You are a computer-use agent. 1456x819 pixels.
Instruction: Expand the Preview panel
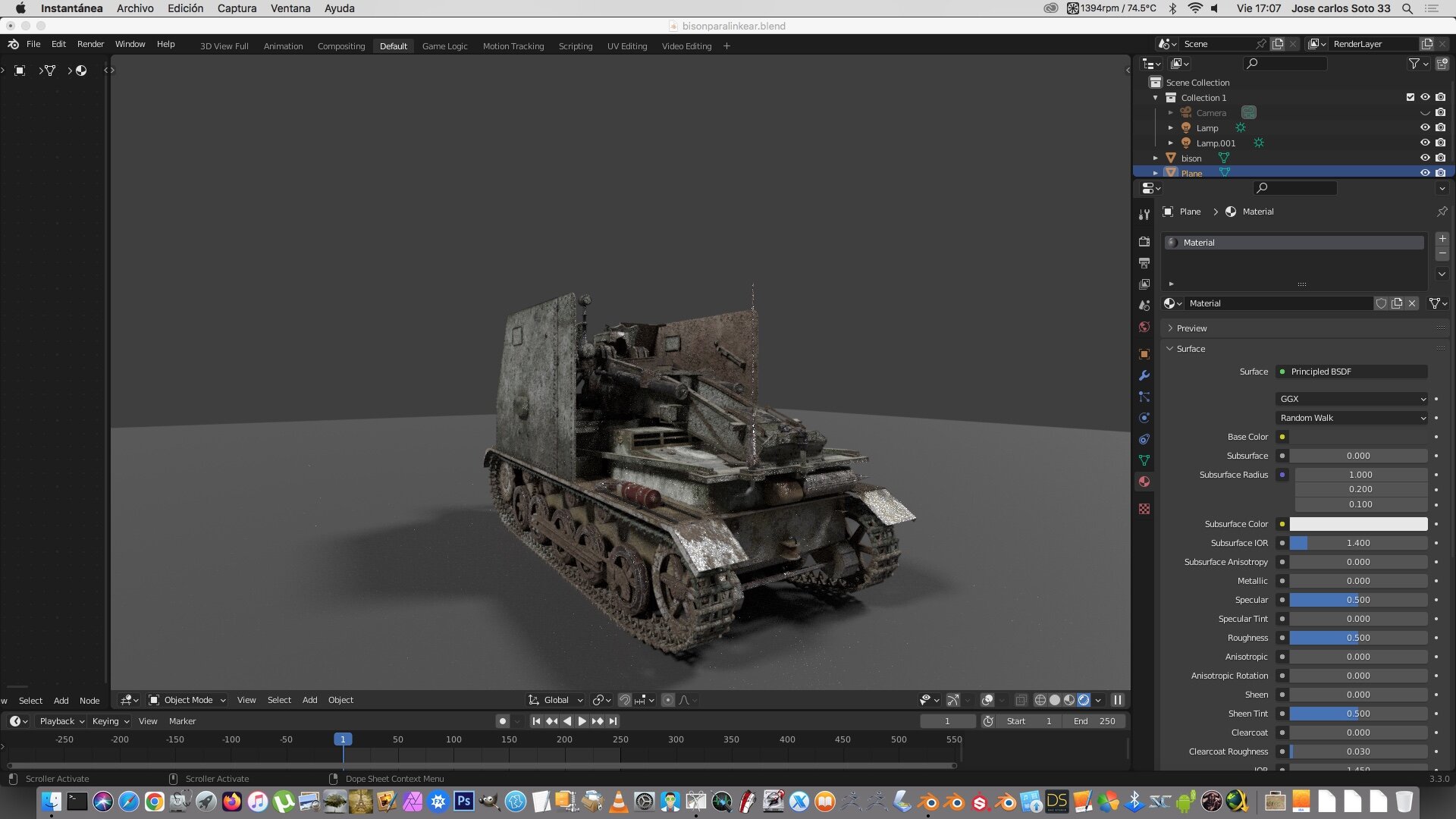tap(1191, 328)
